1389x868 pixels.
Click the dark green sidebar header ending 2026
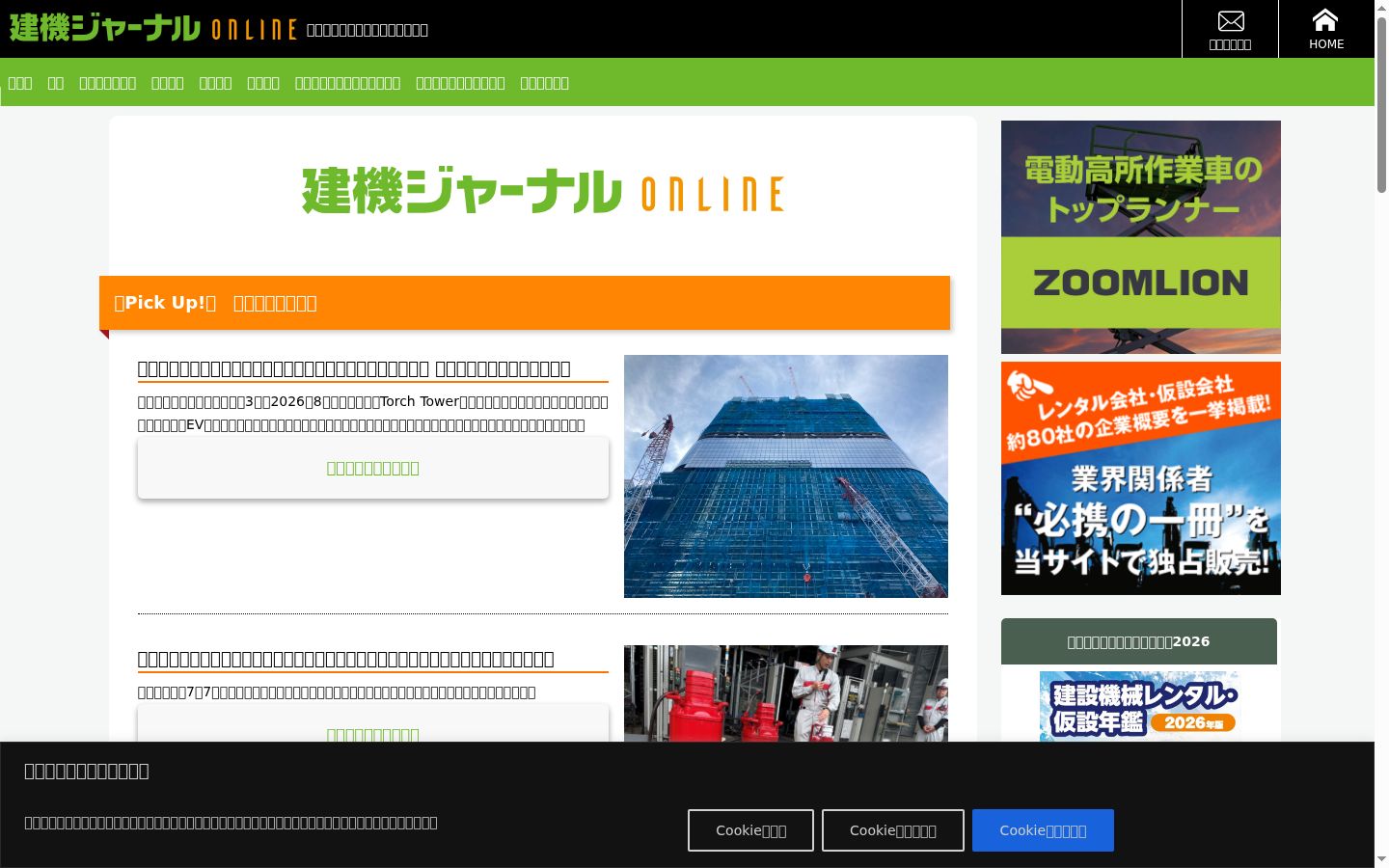1139,641
